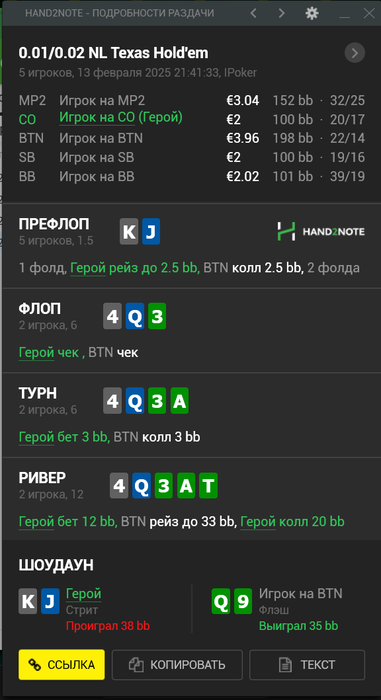Click the showdown Q card of BTN
This screenshot has height=700, width=381.
[221, 601]
